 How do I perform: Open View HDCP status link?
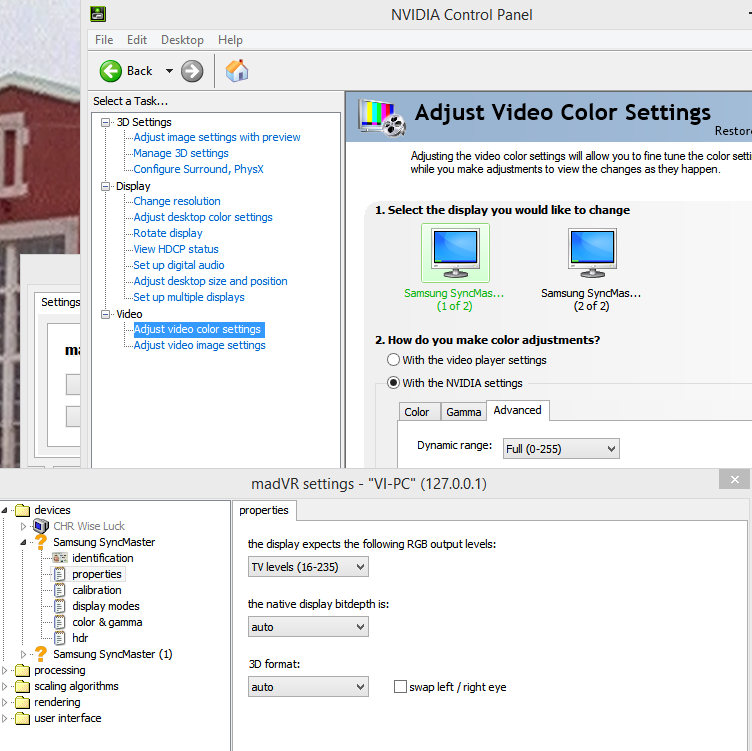pyautogui.click(x=176, y=249)
